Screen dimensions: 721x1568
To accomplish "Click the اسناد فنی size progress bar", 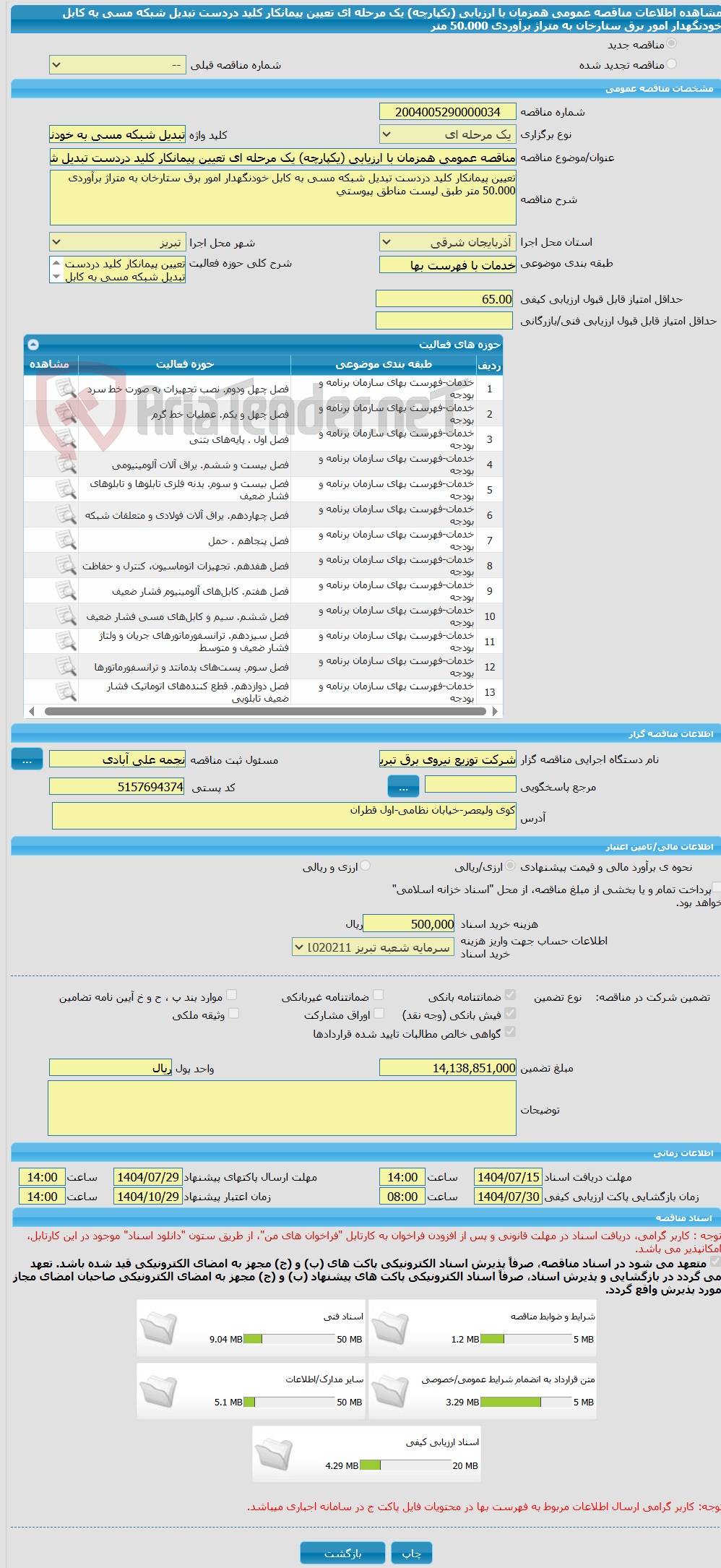I will click(289, 1339).
